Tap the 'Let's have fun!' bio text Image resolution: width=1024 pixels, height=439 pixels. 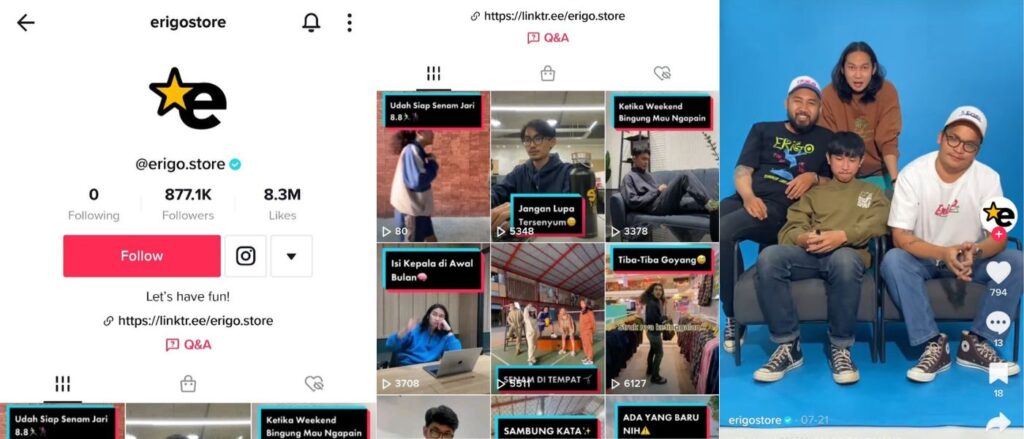[188, 297]
